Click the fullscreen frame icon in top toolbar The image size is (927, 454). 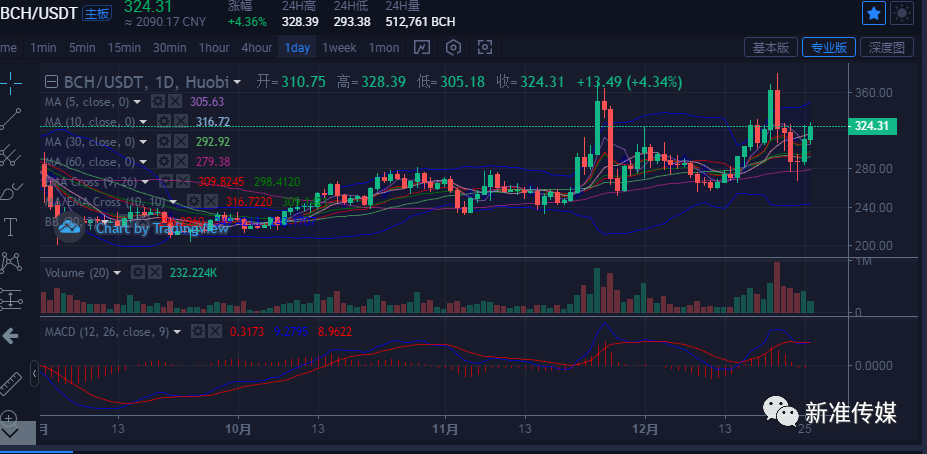pos(484,47)
